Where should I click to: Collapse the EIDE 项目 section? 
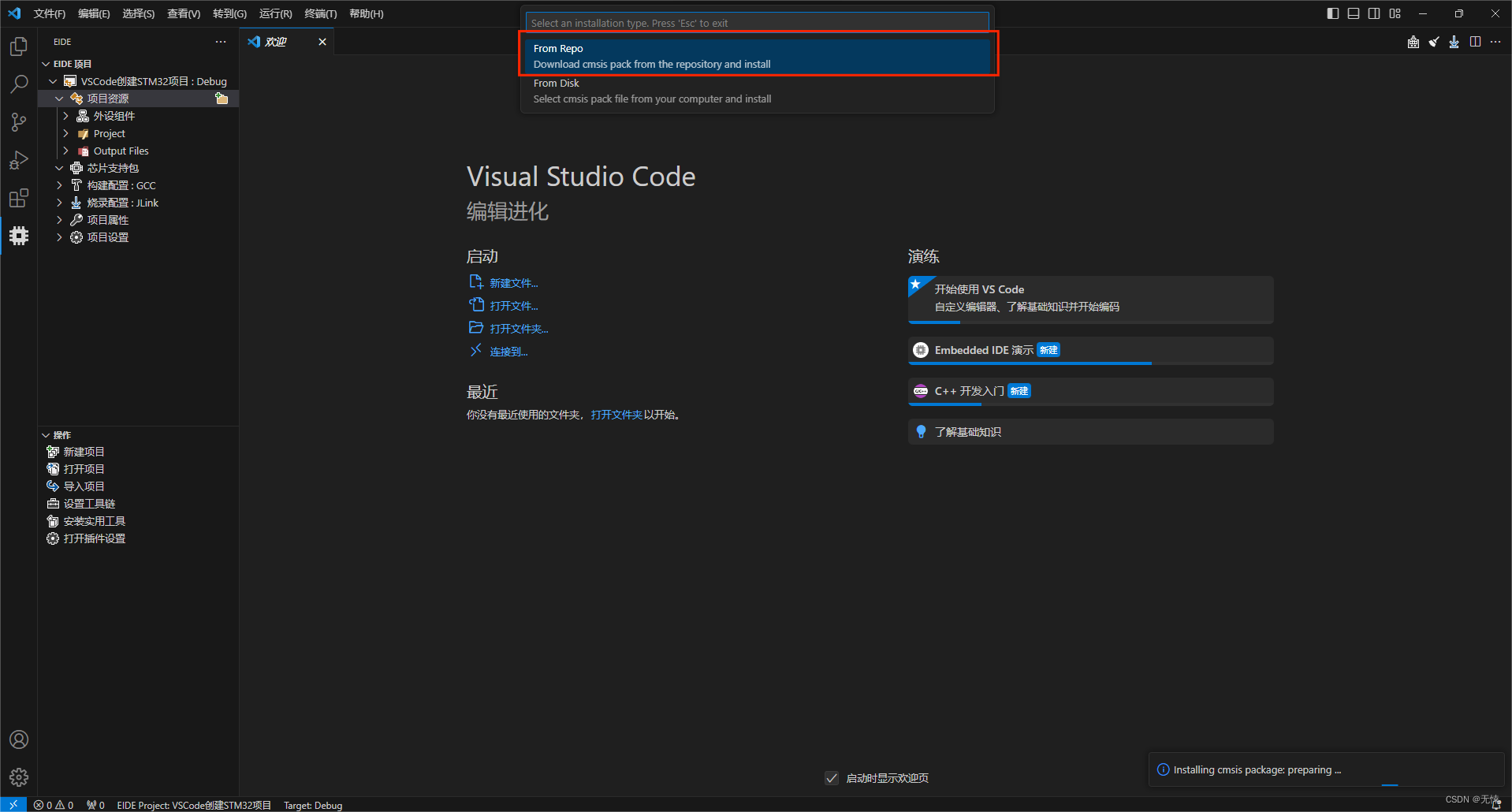point(46,64)
